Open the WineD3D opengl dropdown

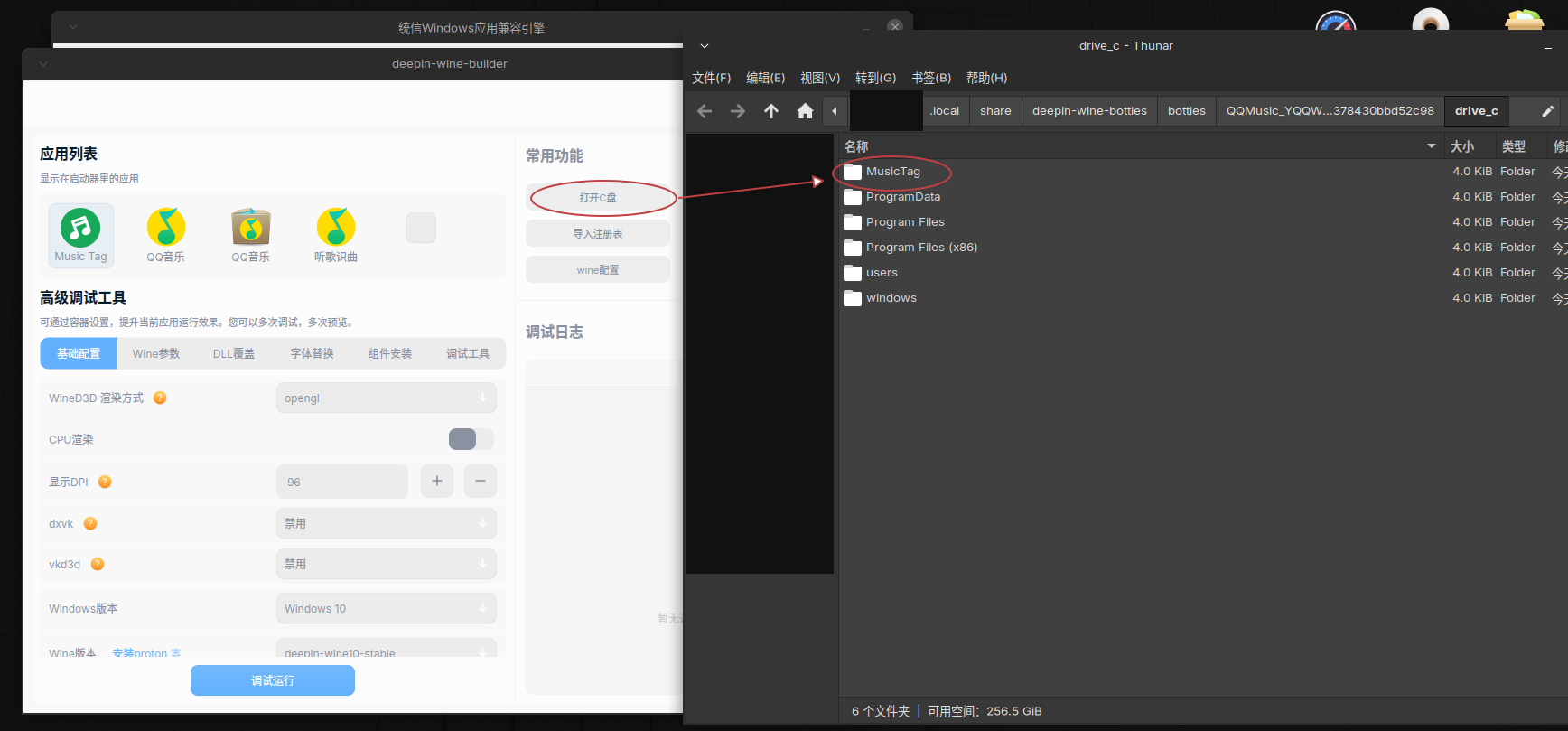point(387,398)
